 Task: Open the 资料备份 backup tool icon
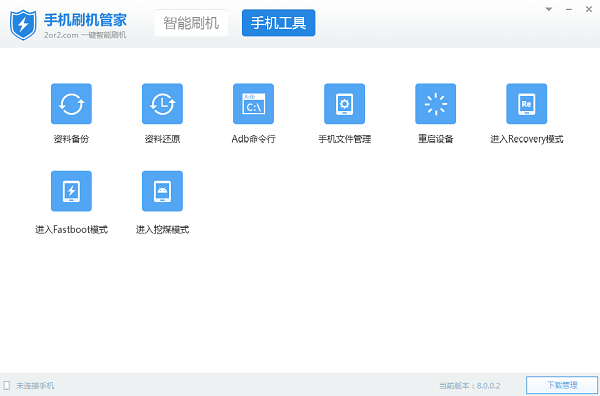(71, 104)
